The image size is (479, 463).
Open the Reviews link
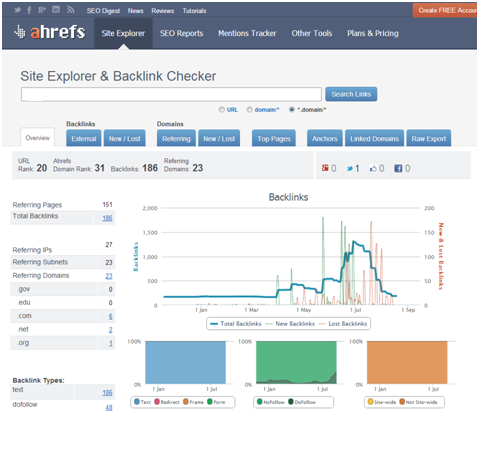[x=163, y=11]
